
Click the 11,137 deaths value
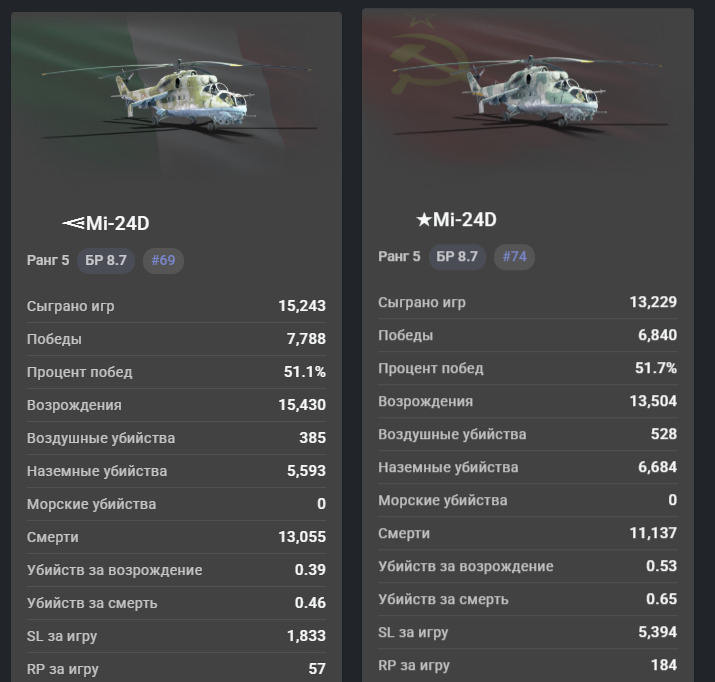[x=653, y=533]
